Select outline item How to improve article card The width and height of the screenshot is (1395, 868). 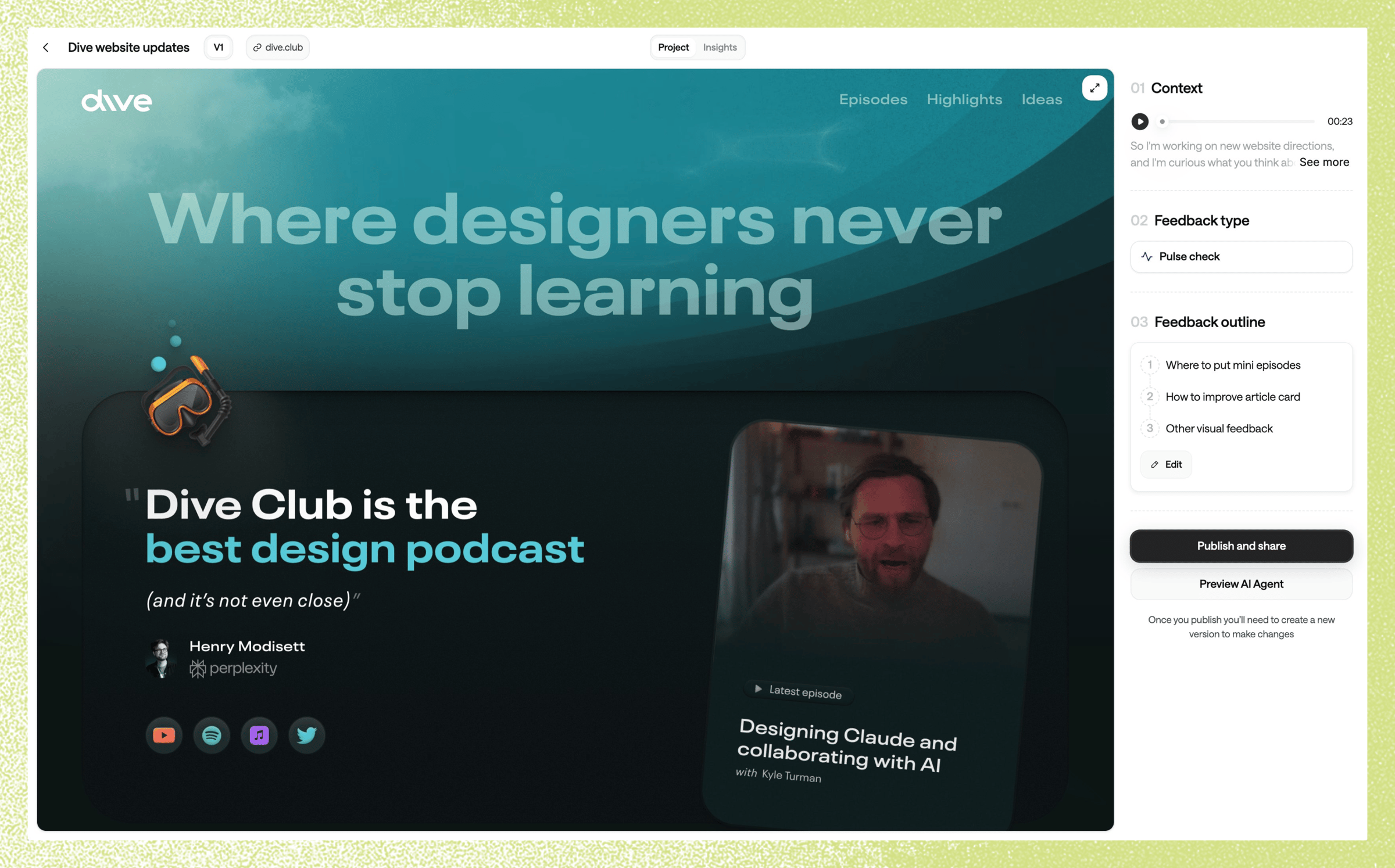[x=1232, y=397]
